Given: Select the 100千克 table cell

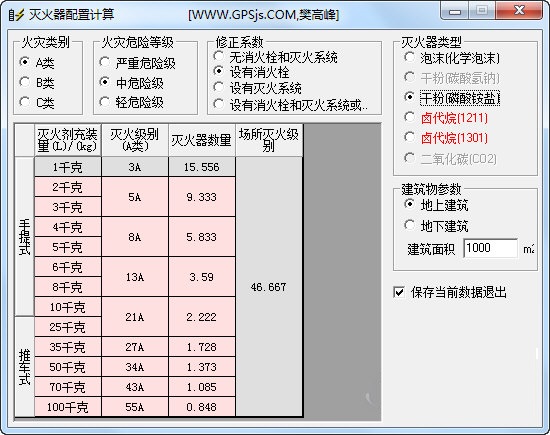Looking at the screenshot, I should (68, 407).
